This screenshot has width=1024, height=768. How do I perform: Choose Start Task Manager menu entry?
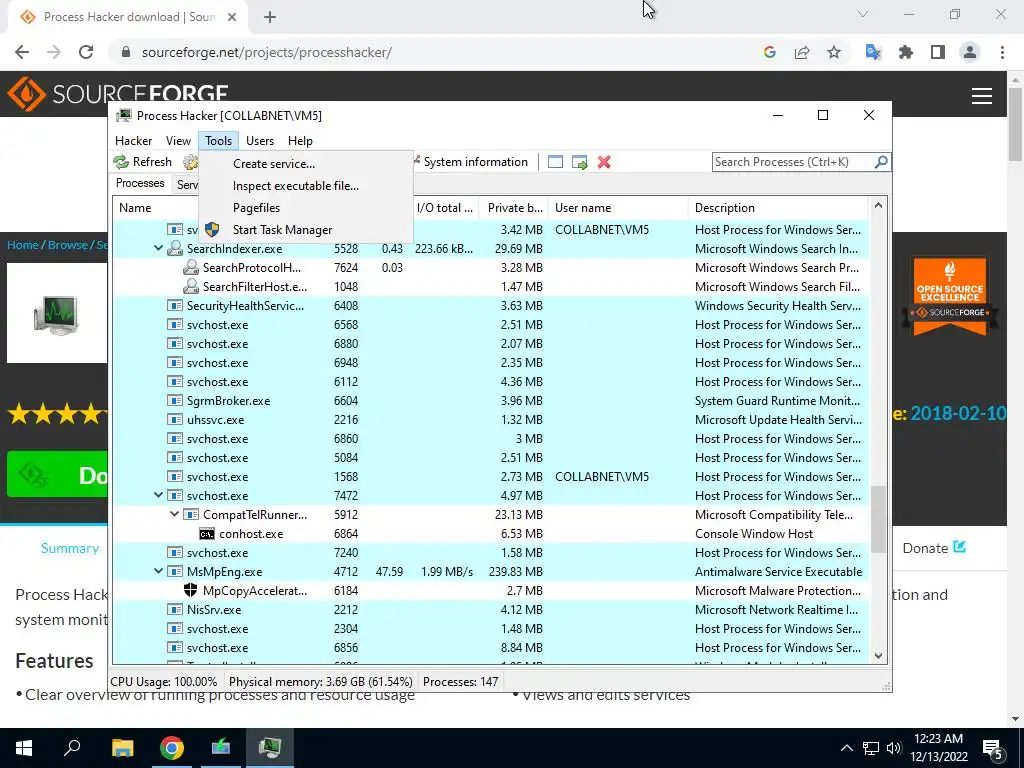(306, 230)
